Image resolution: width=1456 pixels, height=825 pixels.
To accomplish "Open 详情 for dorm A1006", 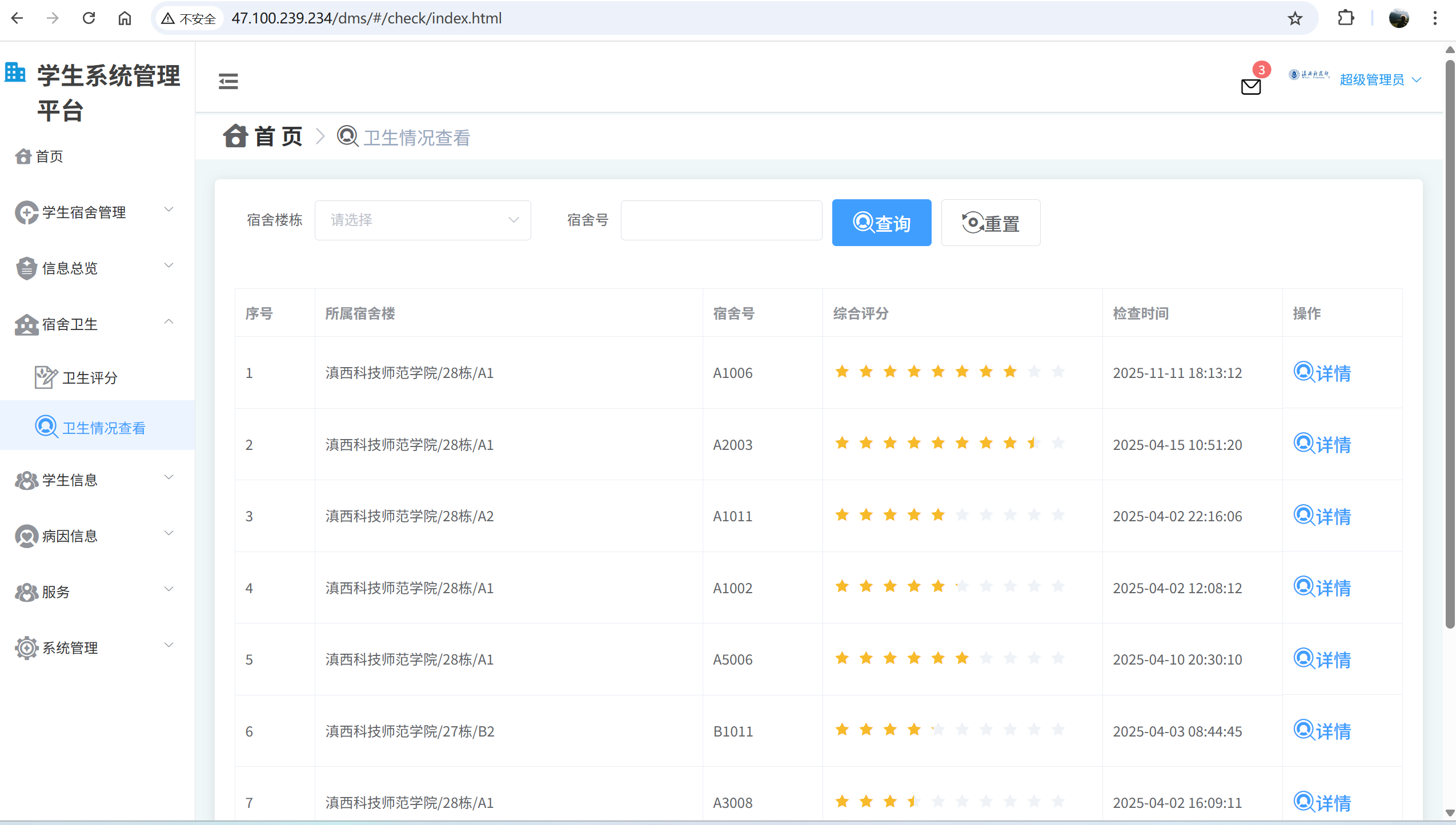I will pos(1322,373).
